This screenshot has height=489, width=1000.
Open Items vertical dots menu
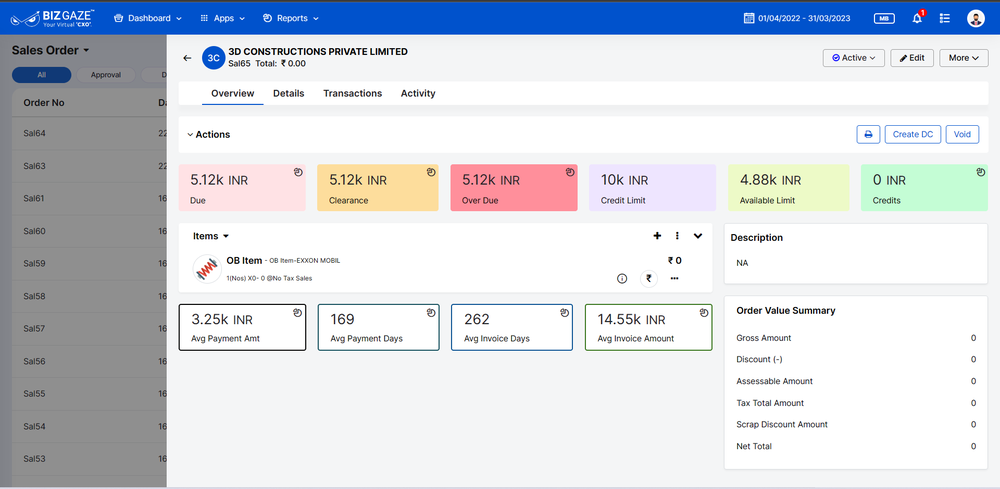click(x=677, y=236)
